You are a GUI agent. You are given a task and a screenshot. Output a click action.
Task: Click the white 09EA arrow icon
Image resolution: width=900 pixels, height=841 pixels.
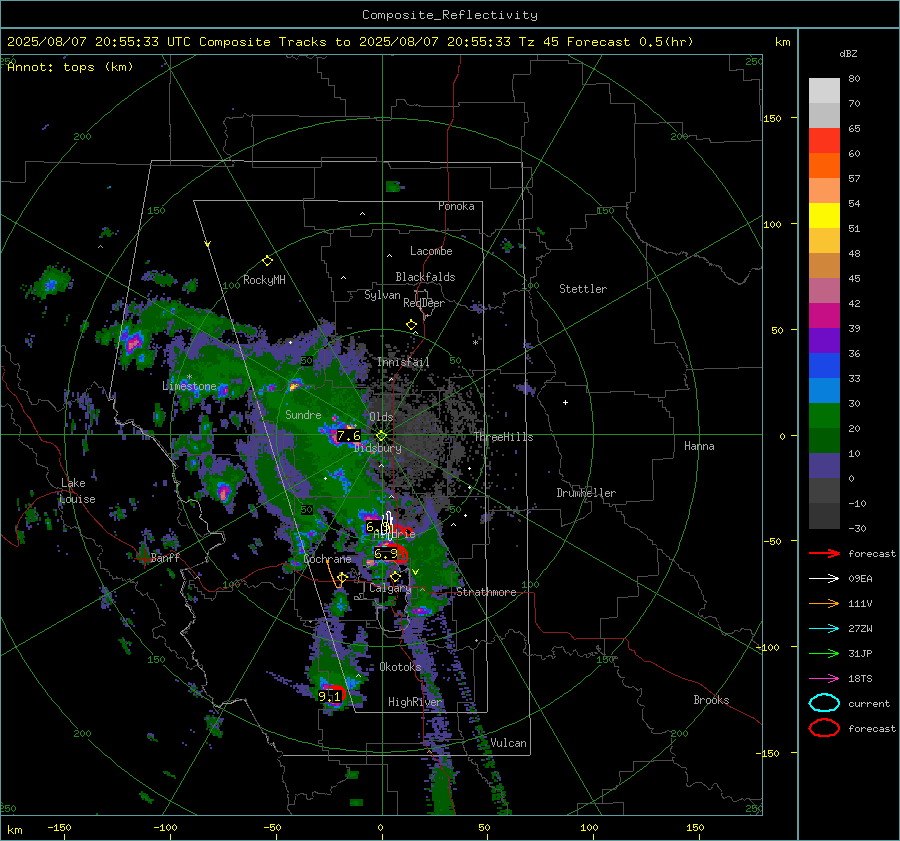pyautogui.click(x=824, y=579)
